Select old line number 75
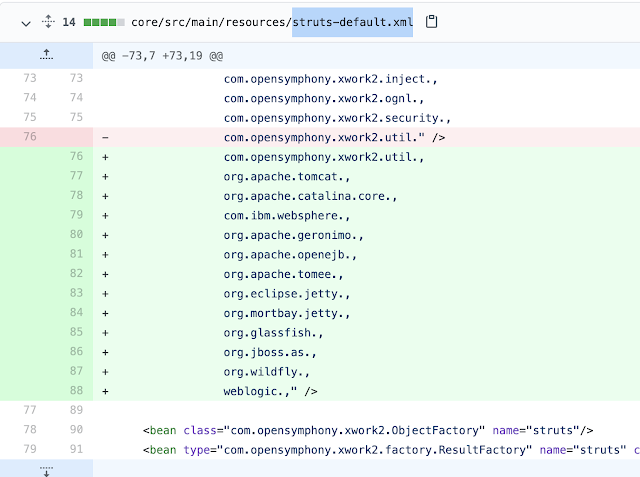This screenshot has width=640, height=477. click(x=30, y=117)
